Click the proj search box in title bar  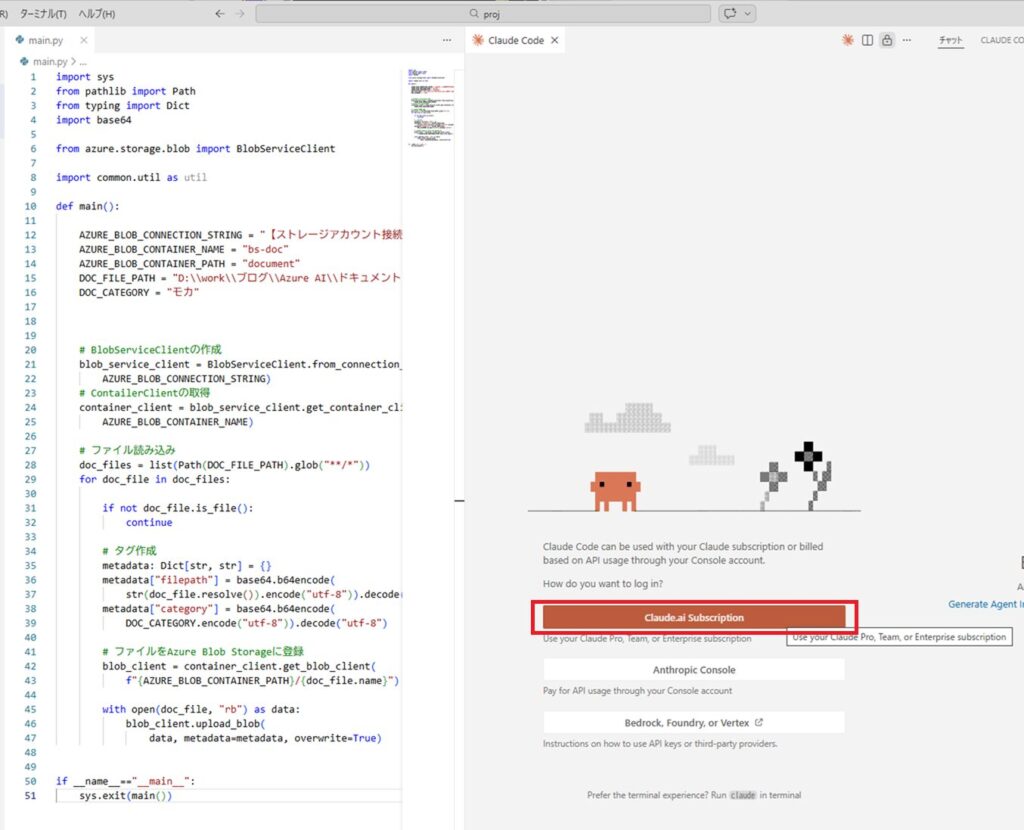[483, 14]
